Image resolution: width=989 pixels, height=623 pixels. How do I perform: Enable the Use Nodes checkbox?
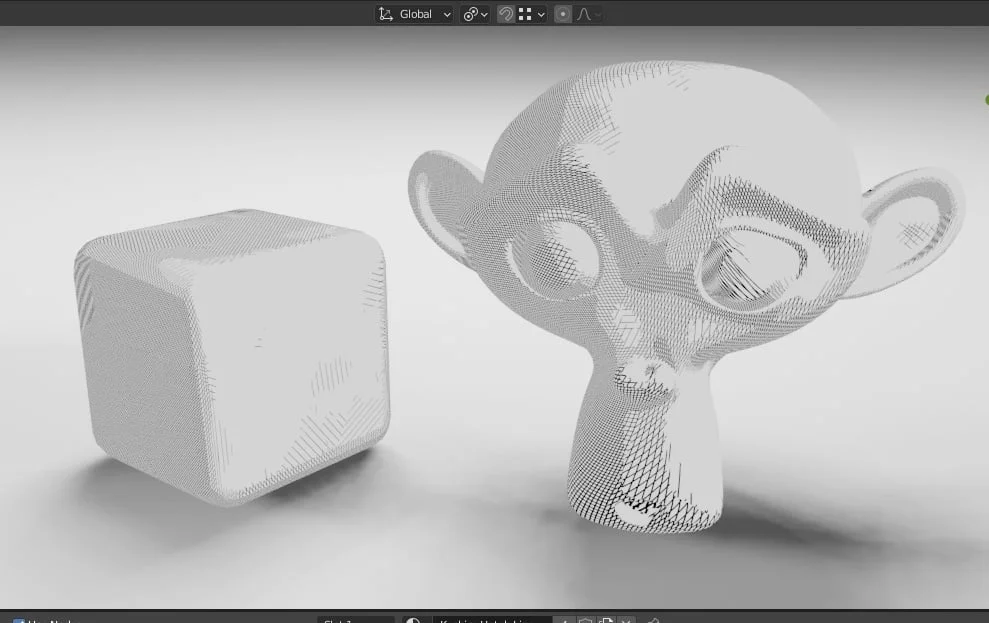pyautogui.click(x=19, y=619)
